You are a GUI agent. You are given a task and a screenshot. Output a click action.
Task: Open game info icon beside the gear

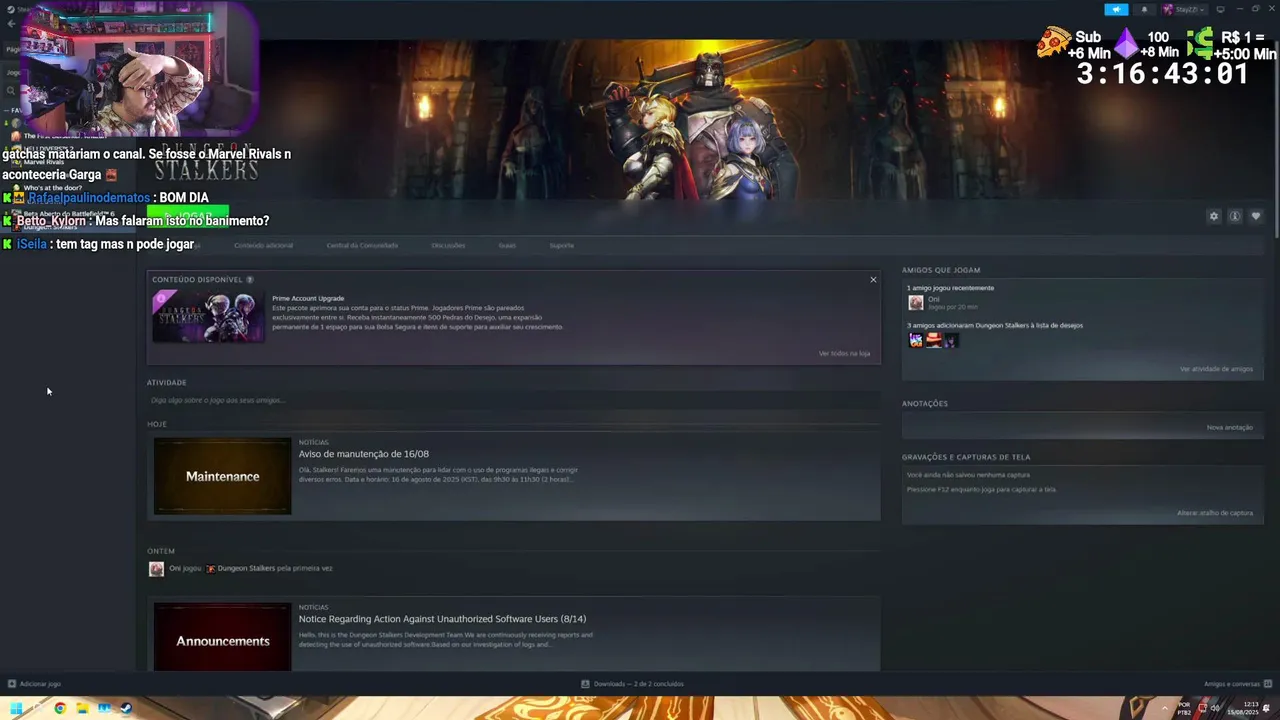[x=1235, y=216]
